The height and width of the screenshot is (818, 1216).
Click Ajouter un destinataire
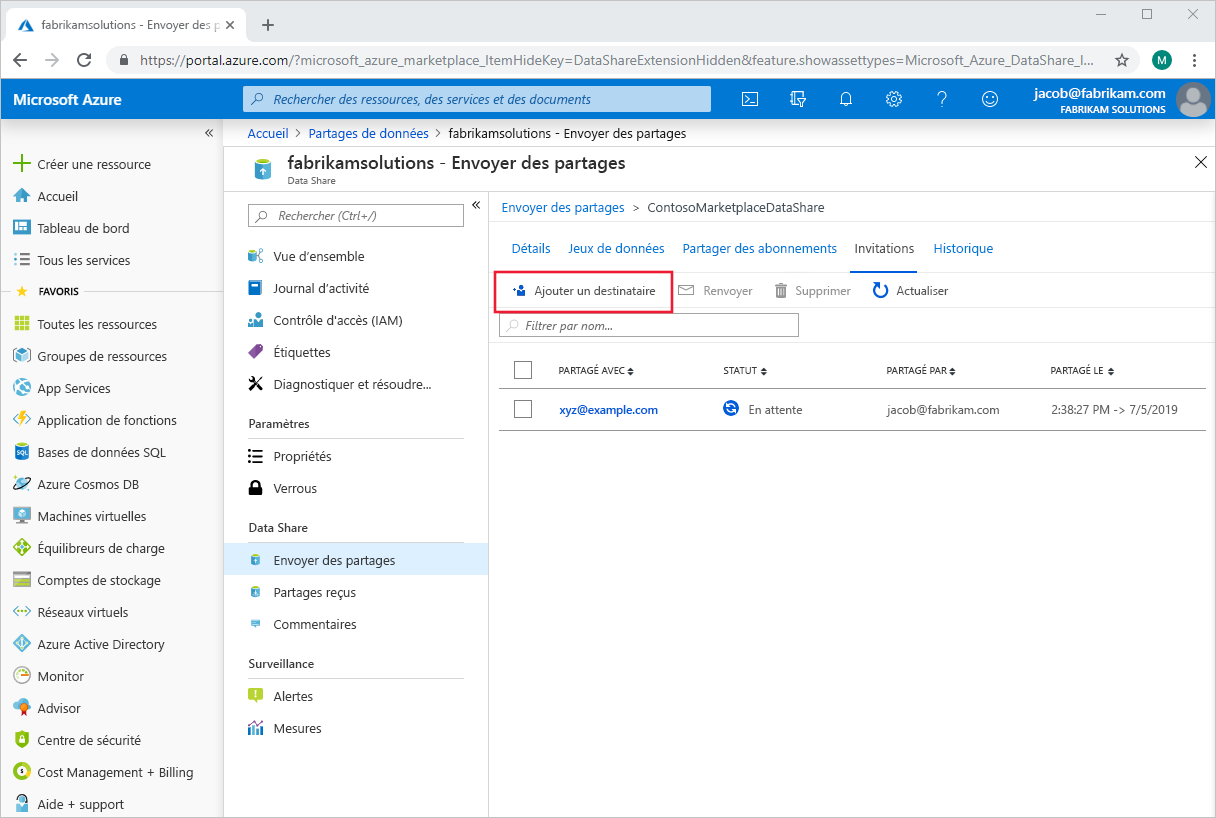point(583,290)
